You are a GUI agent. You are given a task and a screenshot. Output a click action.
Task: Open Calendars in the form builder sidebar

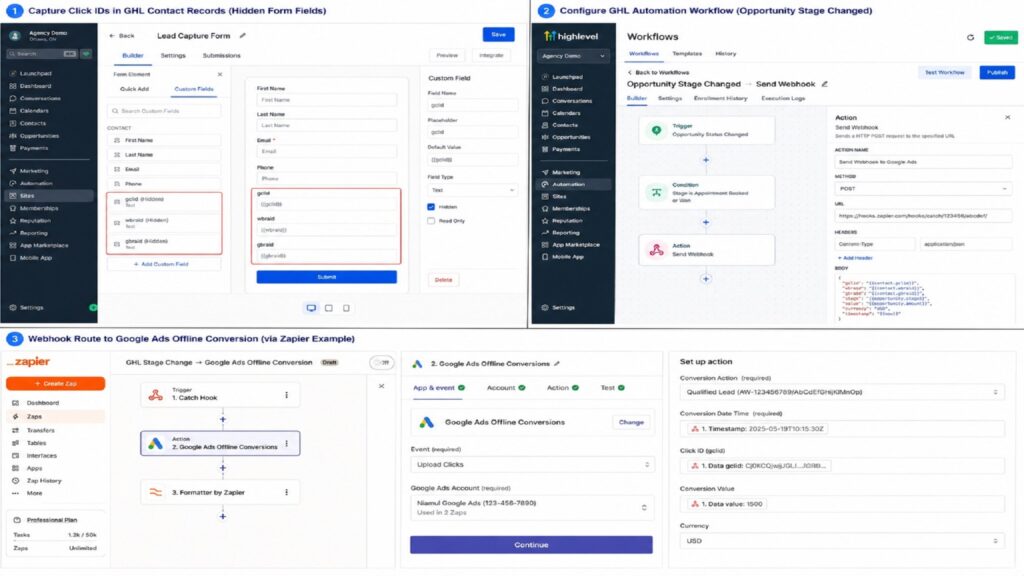[34, 110]
